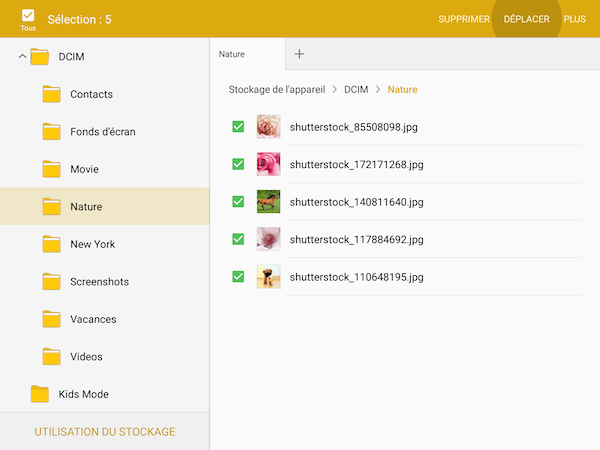Screen dimensions: 600x450
Task: Click filename shutterstock_110648195.jpg
Action: (357, 277)
